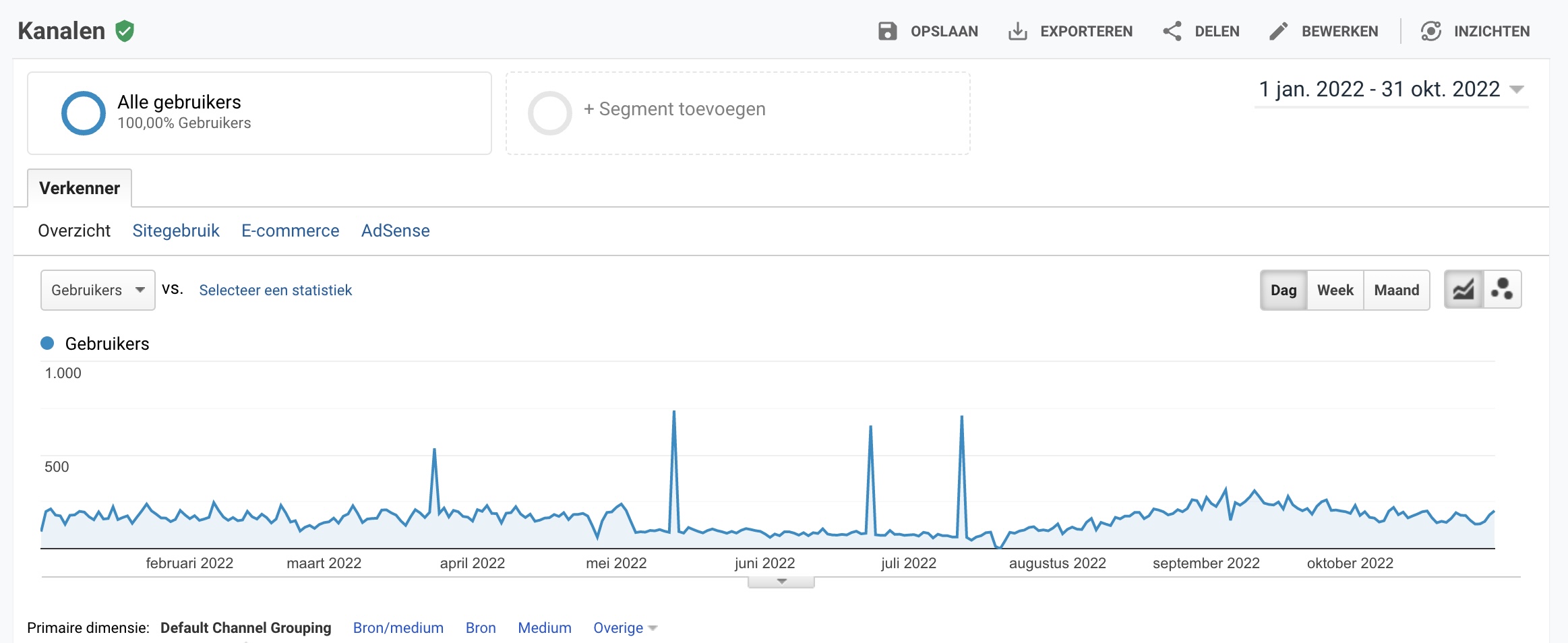Screen dimensions: 1568x643
Task: Click the Delen share icon
Action: pyautogui.click(x=1172, y=31)
